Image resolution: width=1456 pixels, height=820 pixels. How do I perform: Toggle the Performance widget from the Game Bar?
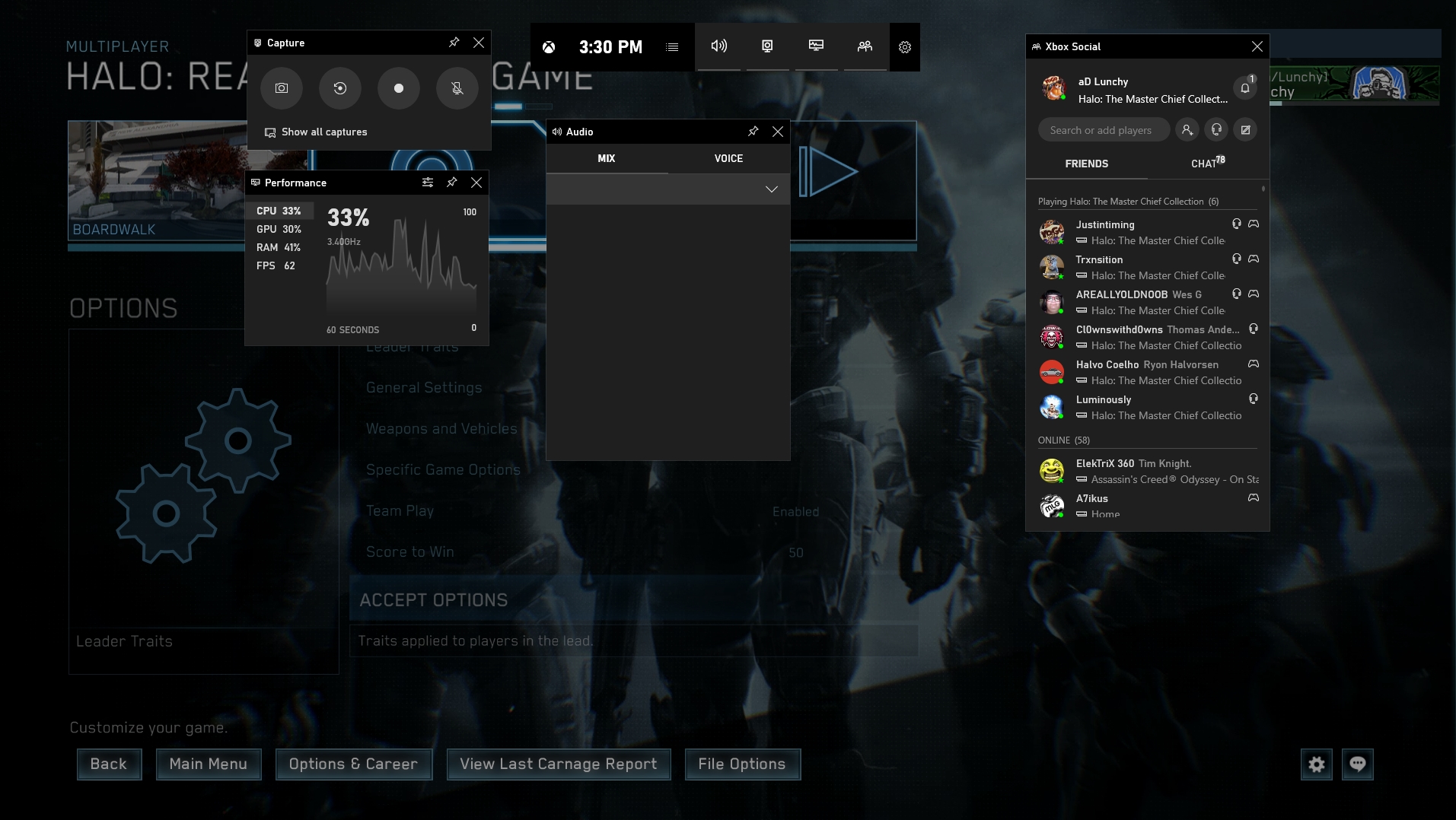pyautogui.click(x=817, y=46)
